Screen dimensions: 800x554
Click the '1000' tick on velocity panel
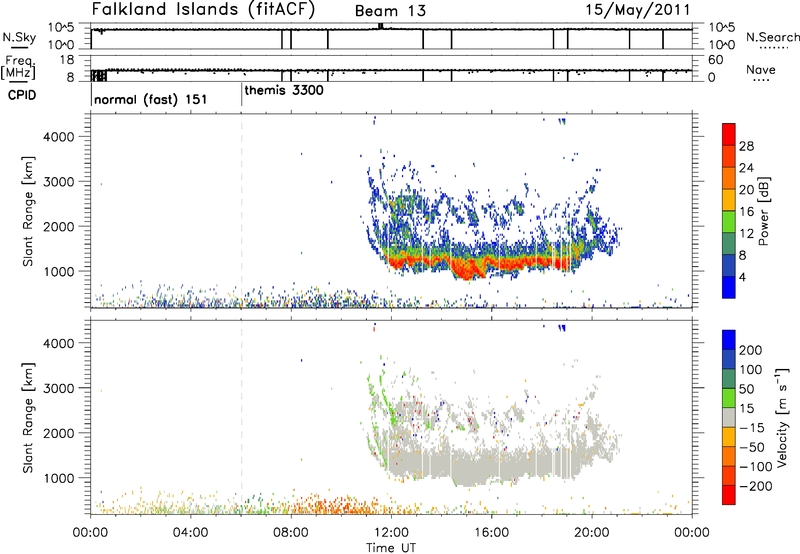59,478
